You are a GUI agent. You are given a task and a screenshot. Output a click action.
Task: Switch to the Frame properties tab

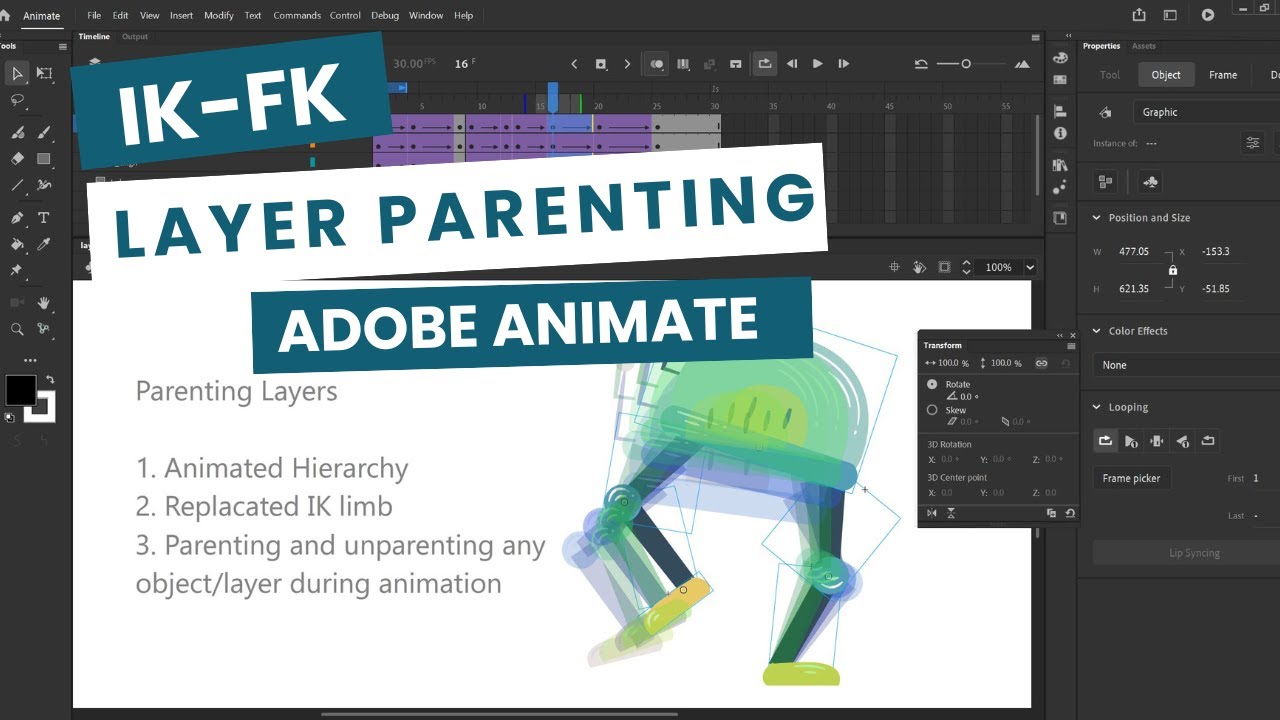(1223, 75)
